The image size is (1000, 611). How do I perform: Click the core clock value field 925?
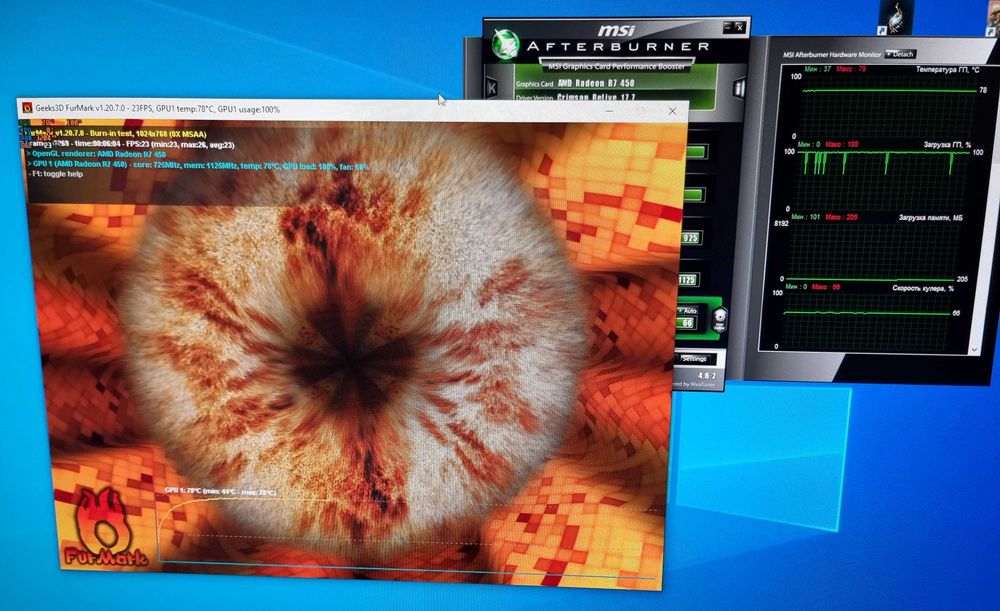tap(690, 238)
